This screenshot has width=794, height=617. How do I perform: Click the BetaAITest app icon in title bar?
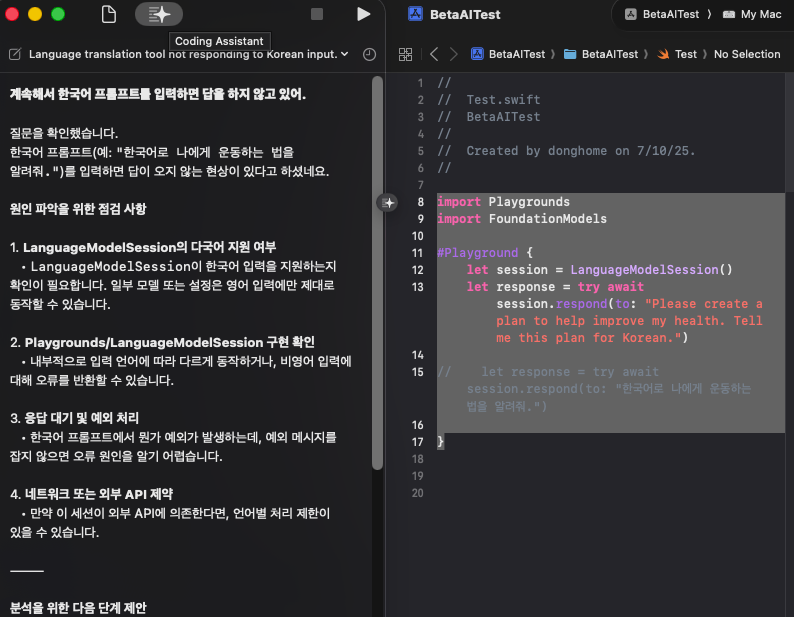pos(415,14)
